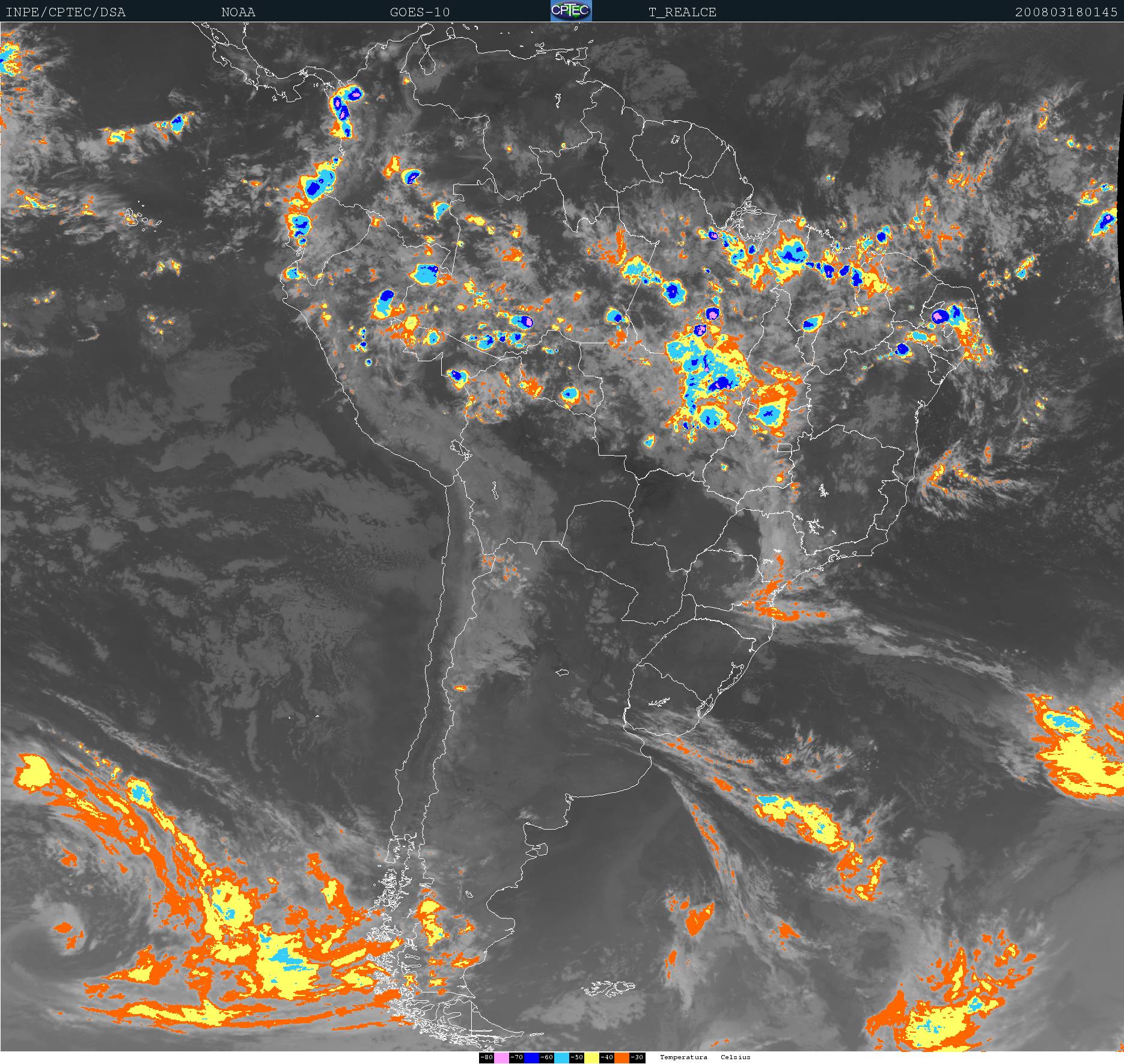Pick the orange -30 legend swatch
Image resolution: width=1124 pixels, height=1064 pixels.
click(622, 1057)
